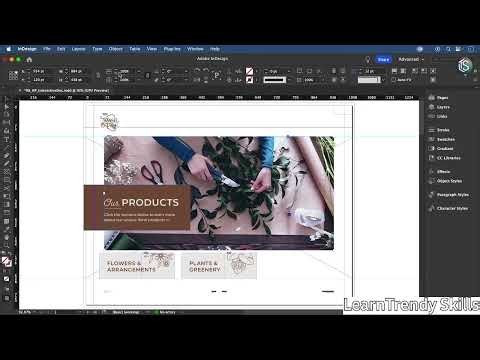Image resolution: width=480 pixels, height=360 pixels.
Task: Click the Home icon beside window controls
Action: pos(29,60)
